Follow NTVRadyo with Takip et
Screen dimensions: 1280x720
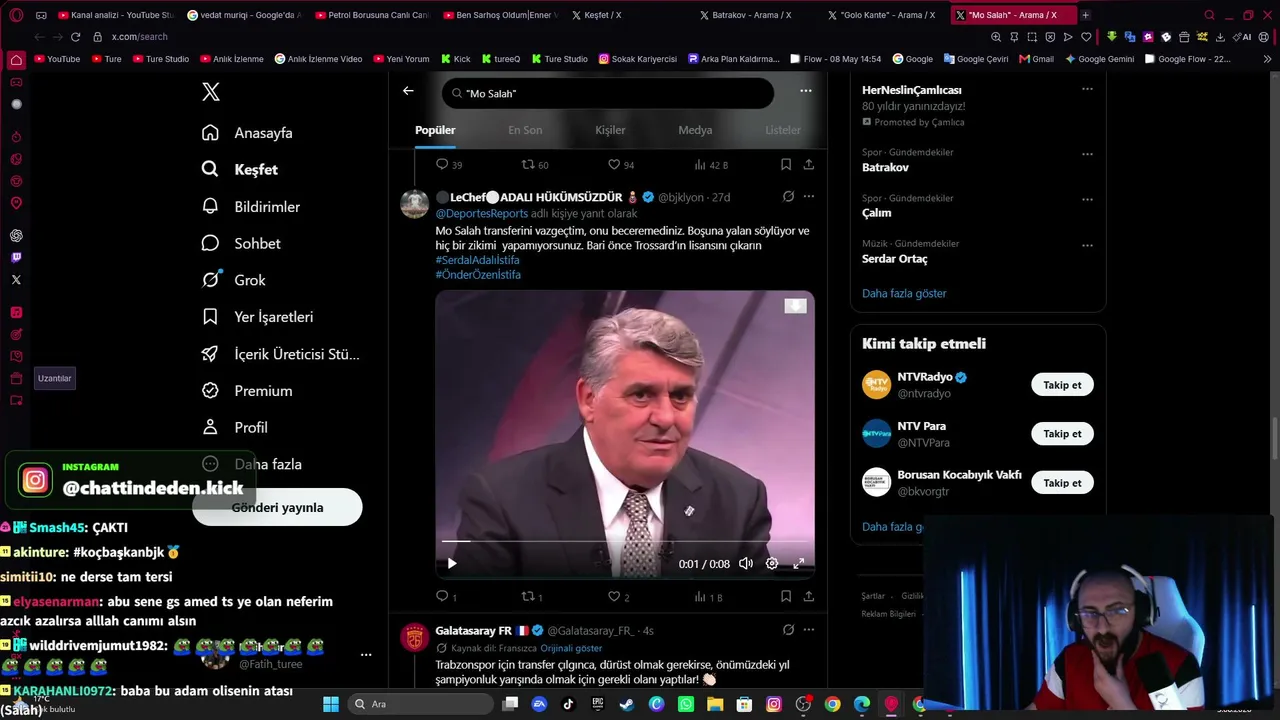[x=1062, y=385]
